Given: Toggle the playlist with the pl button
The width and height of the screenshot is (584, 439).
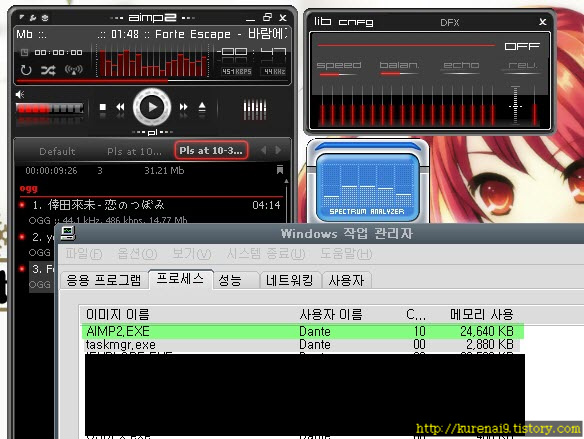Looking at the screenshot, I should point(152,132).
